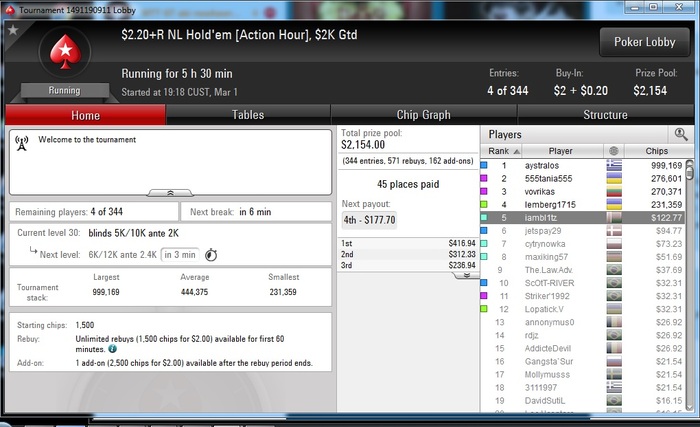The image size is (700, 427).
Task: Click the 2nd place $312.33 payout row
Action: [x=408, y=254]
